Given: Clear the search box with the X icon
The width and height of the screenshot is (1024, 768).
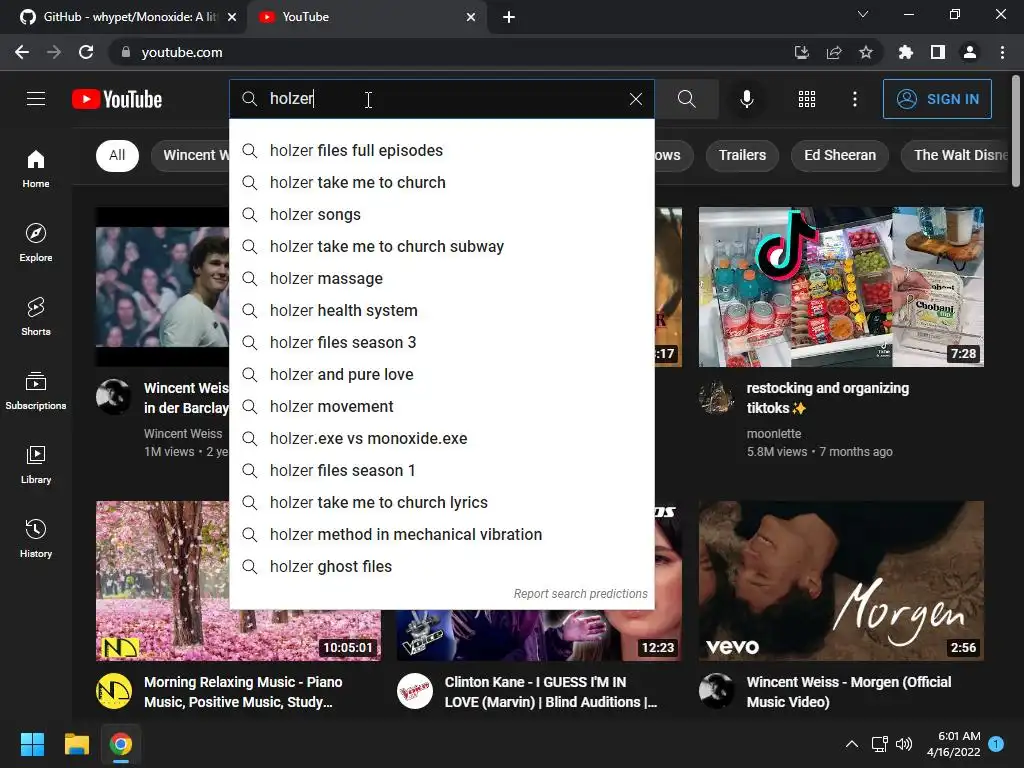Looking at the screenshot, I should 635,99.
